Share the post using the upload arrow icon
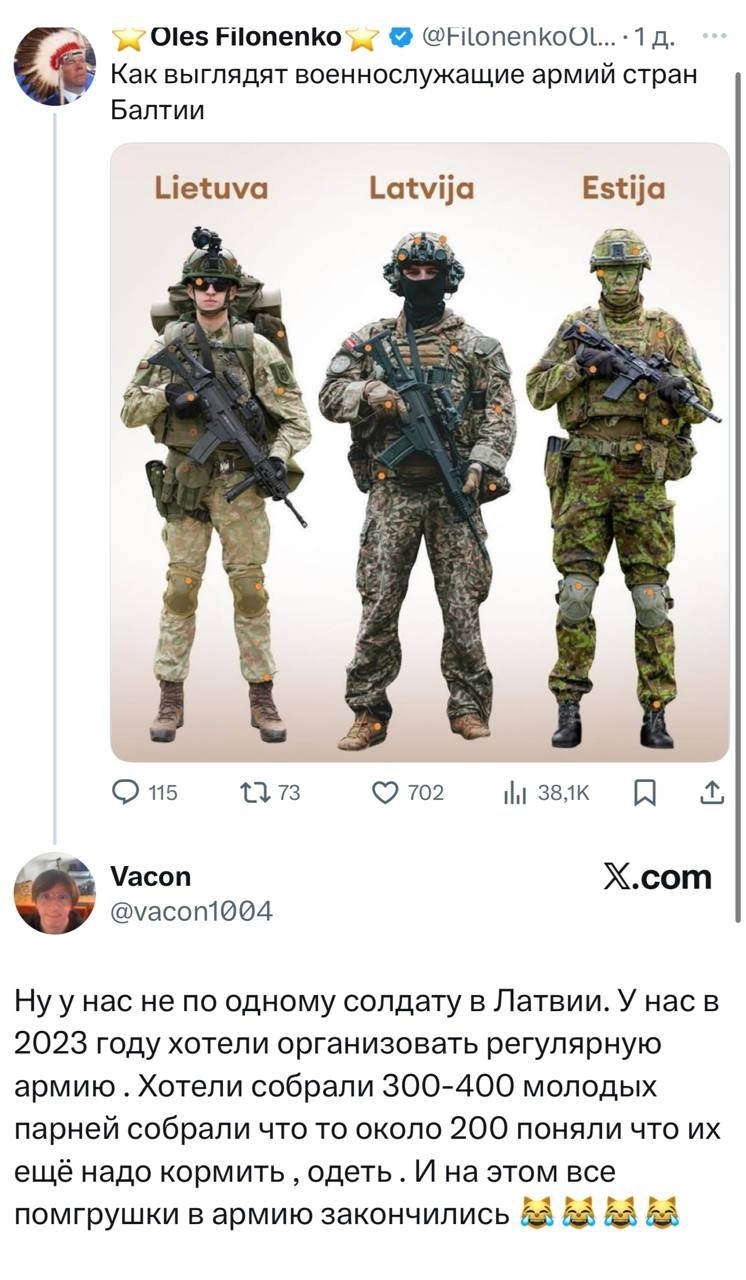 tap(711, 792)
